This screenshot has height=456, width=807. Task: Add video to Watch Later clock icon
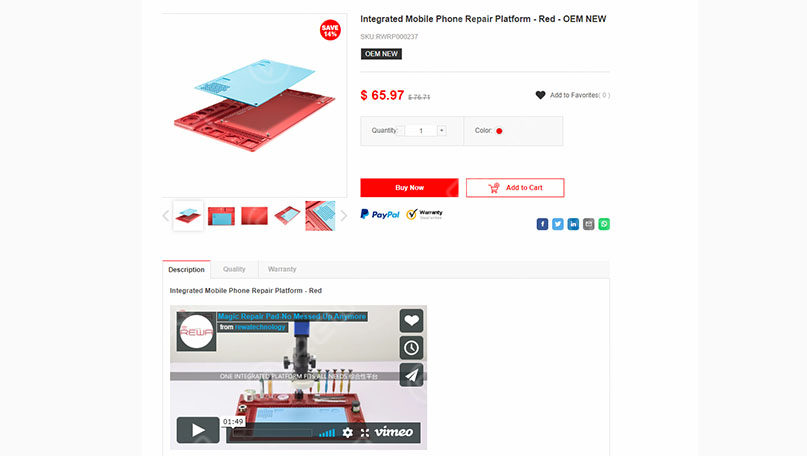tap(411, 348)
